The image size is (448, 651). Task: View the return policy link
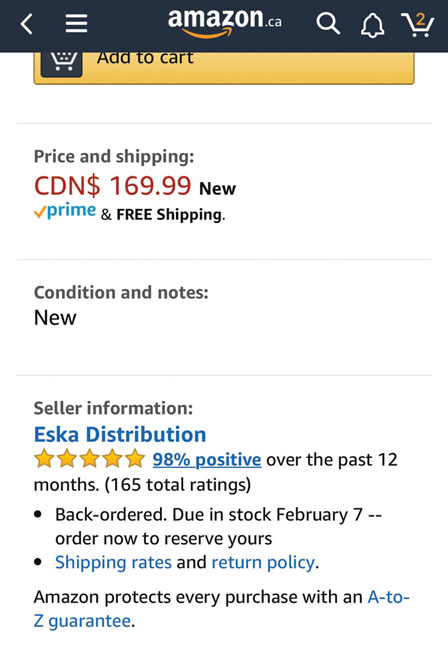click(264, 563)
